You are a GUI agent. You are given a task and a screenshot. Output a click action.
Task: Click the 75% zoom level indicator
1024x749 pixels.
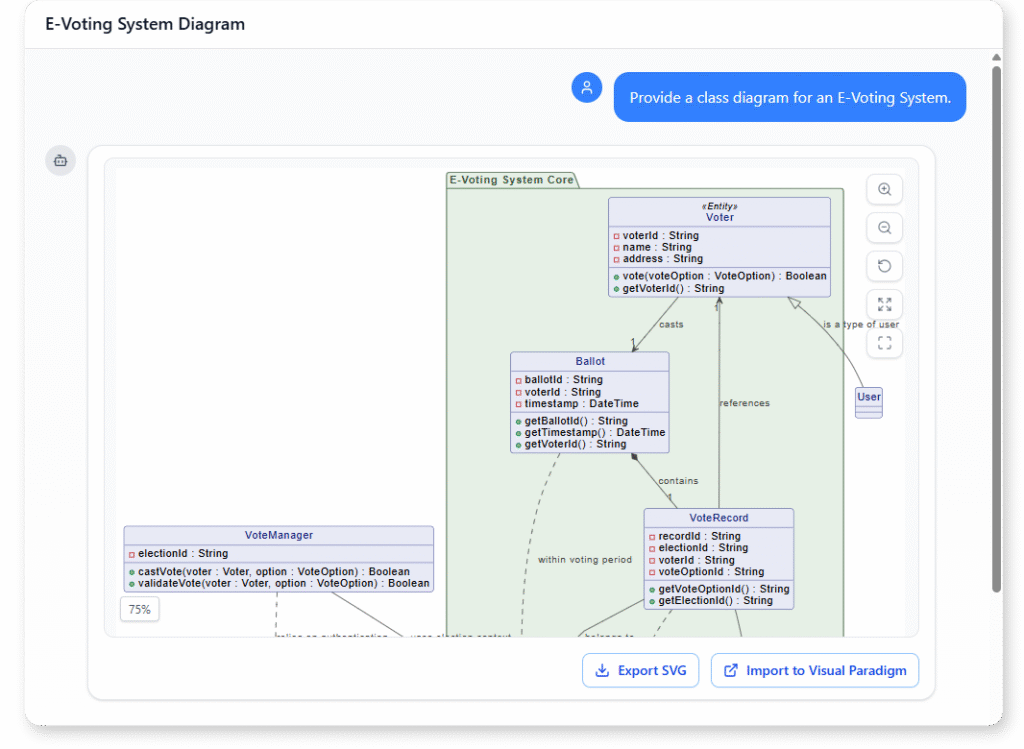[x=139, y=608]
